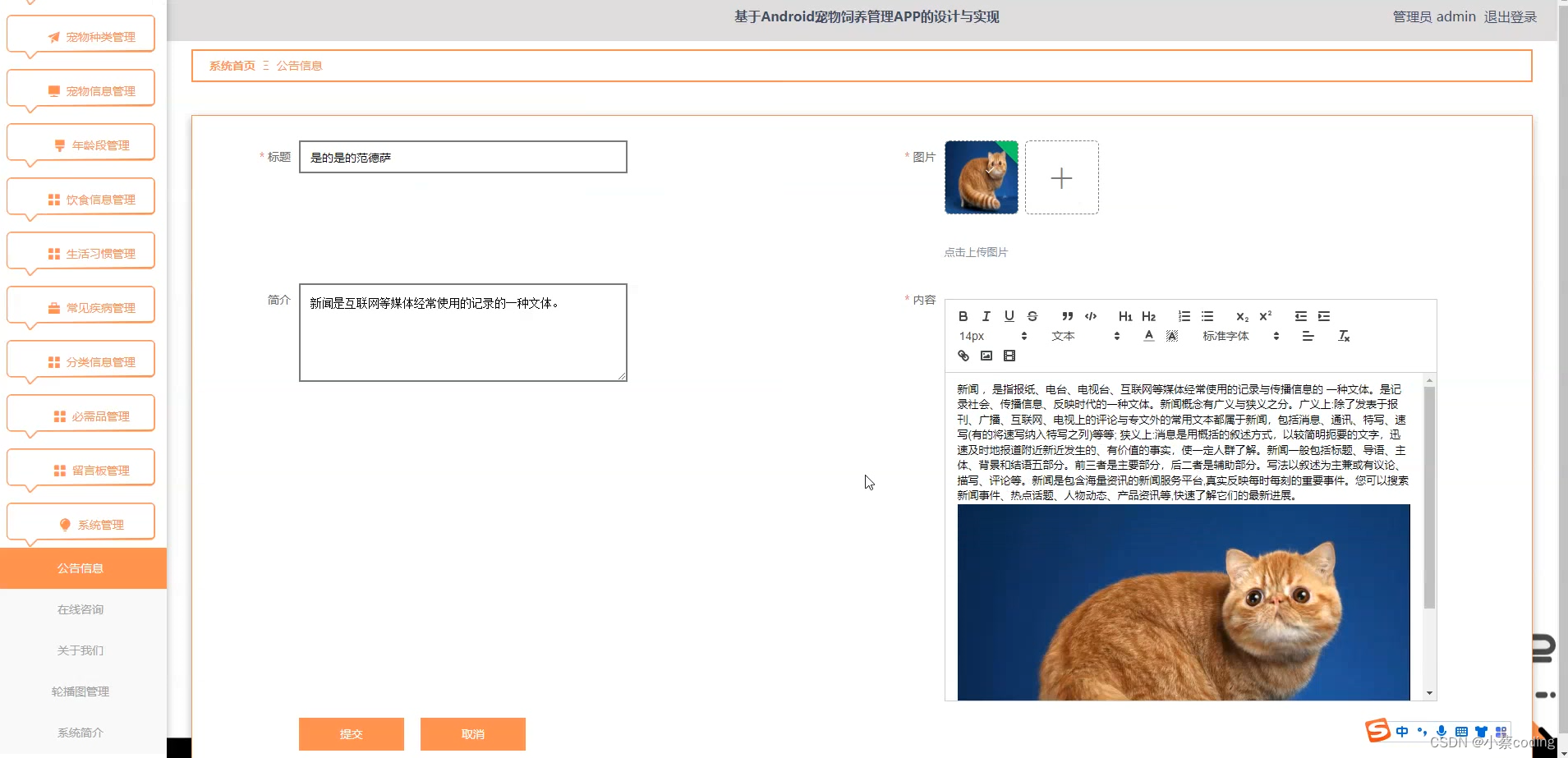Open the 文本 paragraph style dropdown
The image size is (1568, 758).
[x=1086, y=336]
